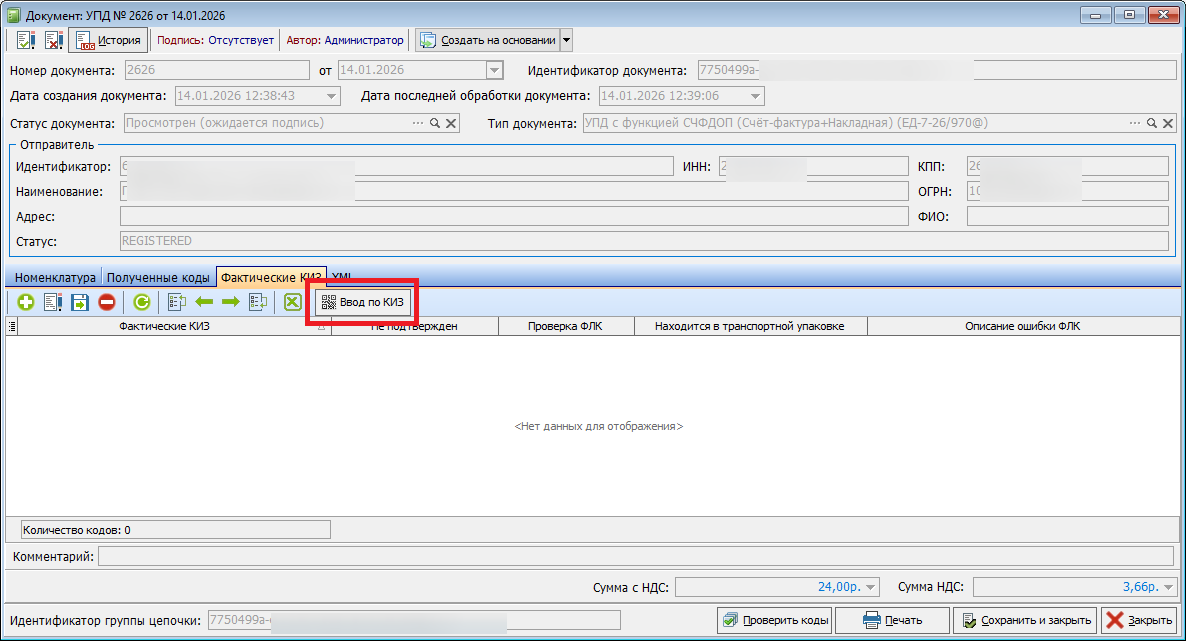Click the document with red X icon
Viewport: 1186px width, 641px height.
[53, 40]
